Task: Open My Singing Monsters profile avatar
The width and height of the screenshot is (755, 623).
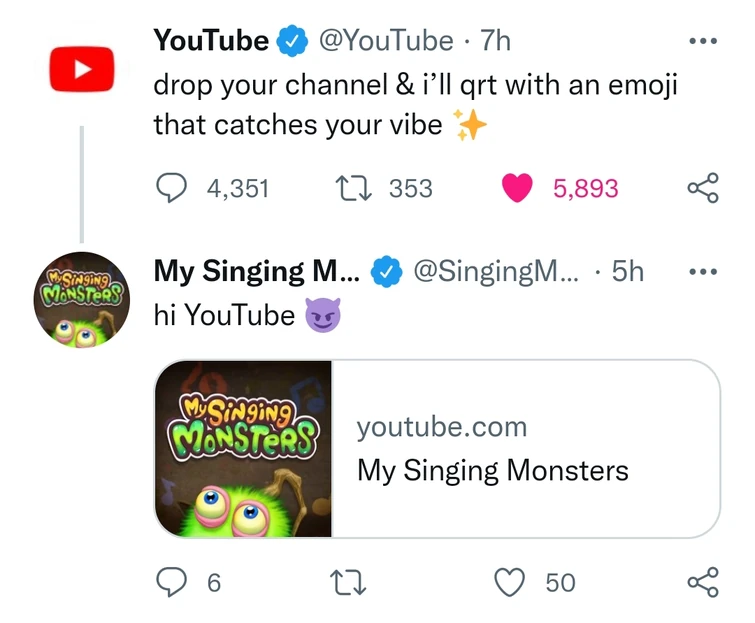Action: [x=82, y=297]
